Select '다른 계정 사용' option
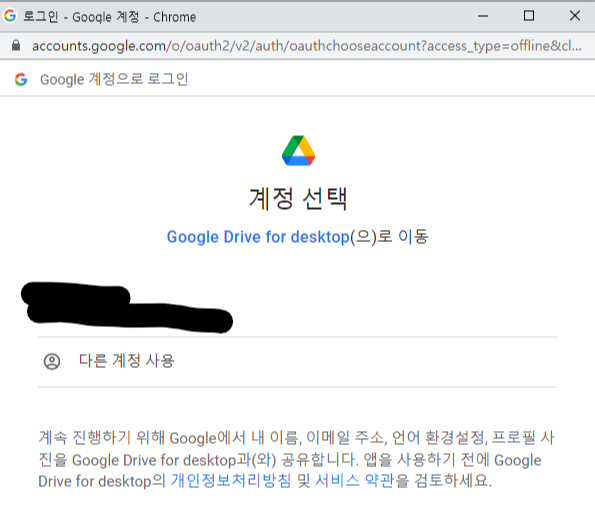Image resolution: width=595 pixels, height=523 pixels. [x=298, y=361]
